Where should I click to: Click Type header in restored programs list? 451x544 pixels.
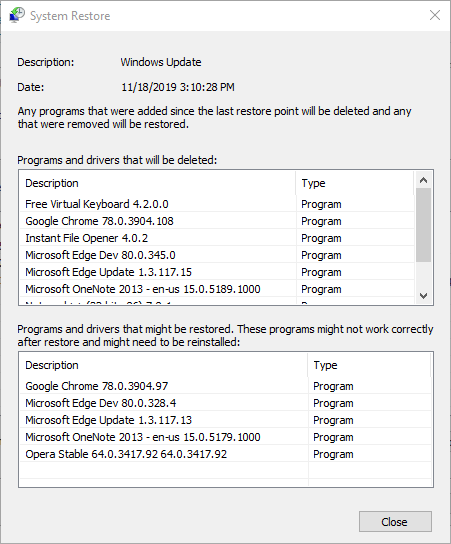370,365
